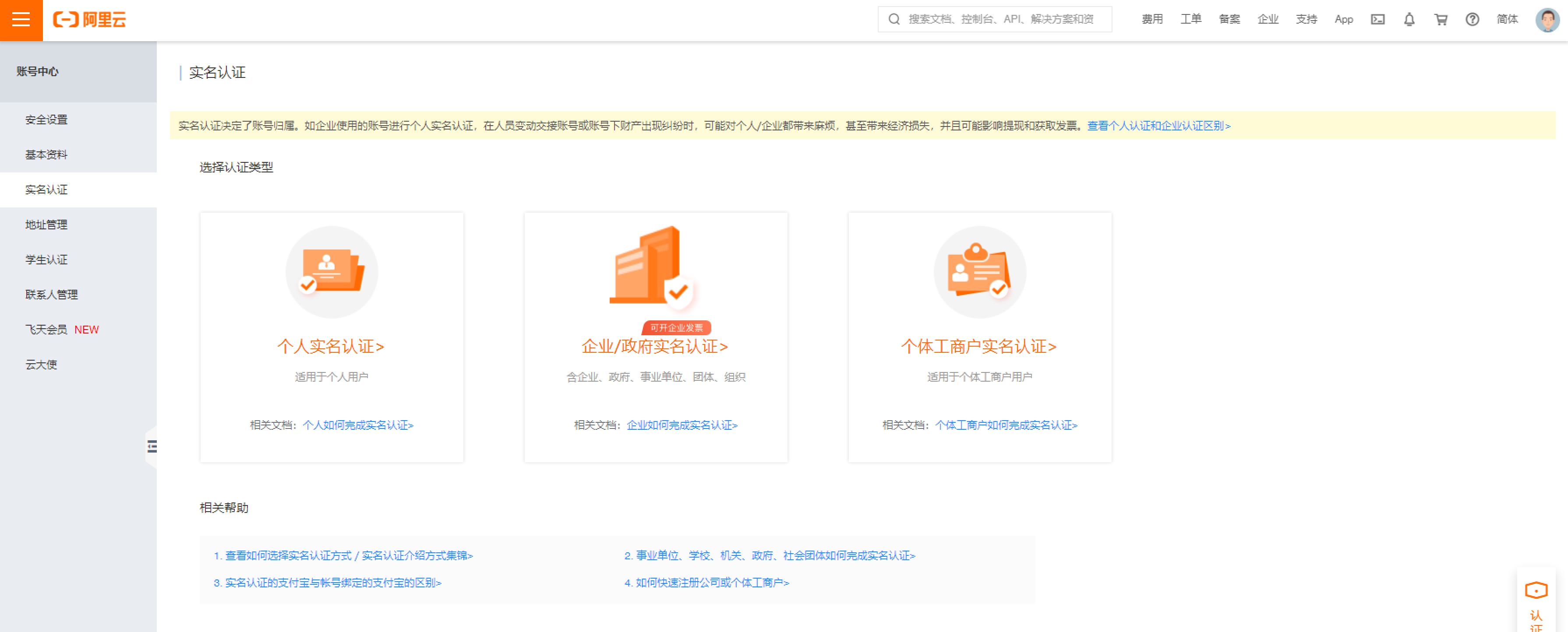Open notifications bell icon
Image resolution: width=1568 pixels, height=632 pixels.
click(x=1409, y=19)
